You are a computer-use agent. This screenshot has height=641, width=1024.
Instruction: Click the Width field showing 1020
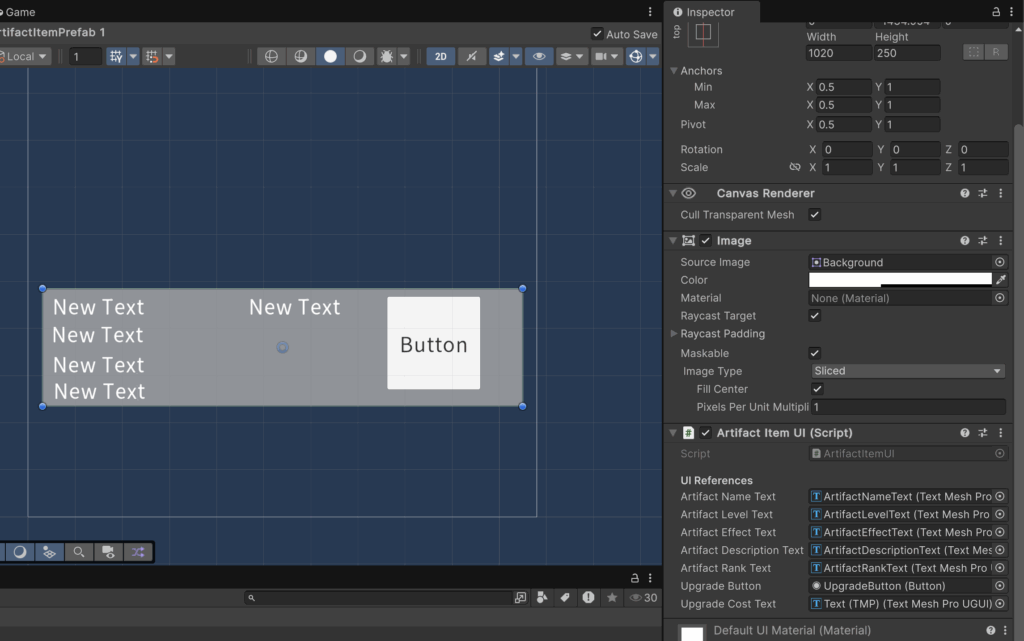839,53
